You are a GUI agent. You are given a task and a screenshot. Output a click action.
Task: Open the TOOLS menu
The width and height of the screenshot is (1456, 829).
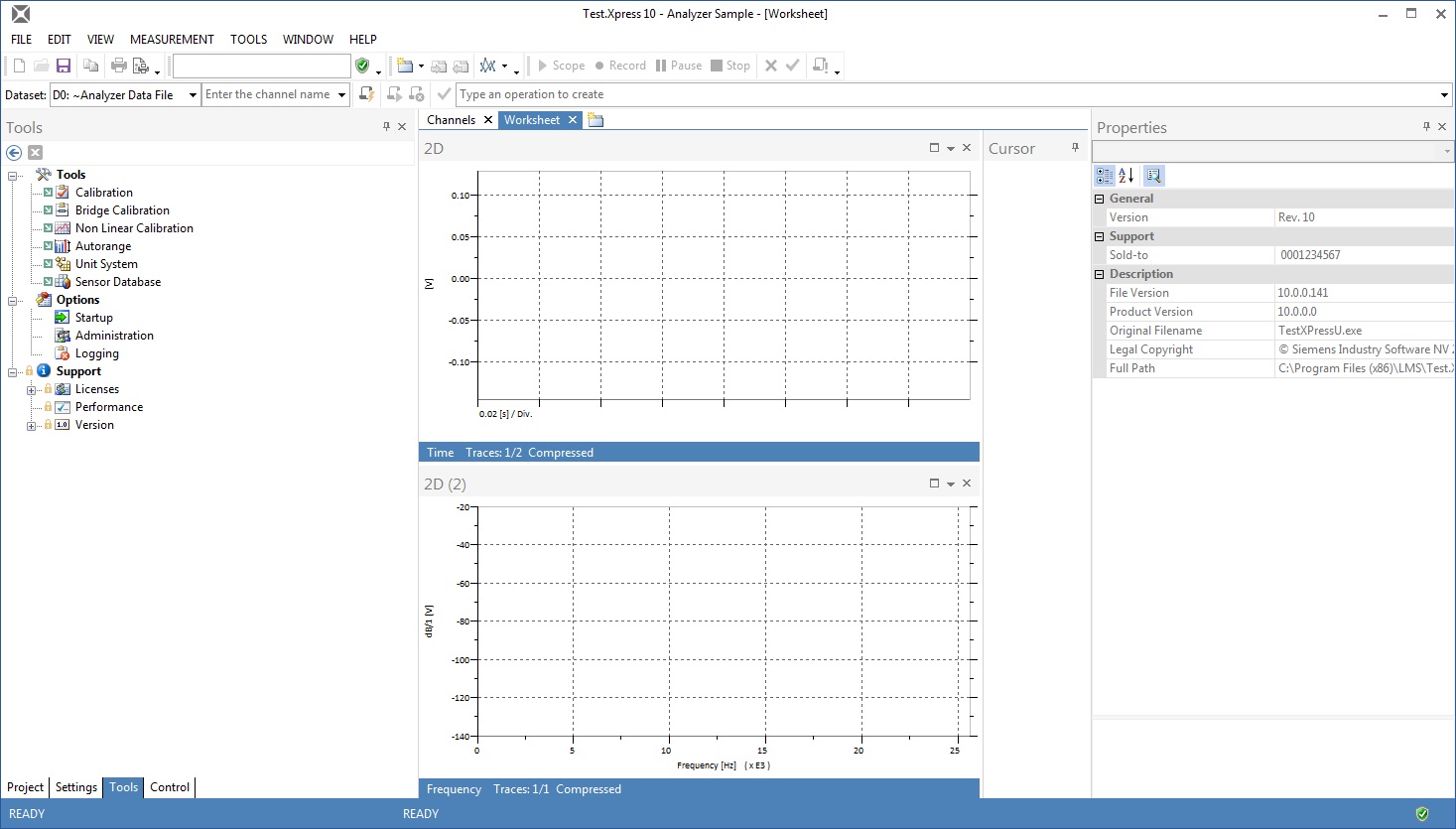249,40
